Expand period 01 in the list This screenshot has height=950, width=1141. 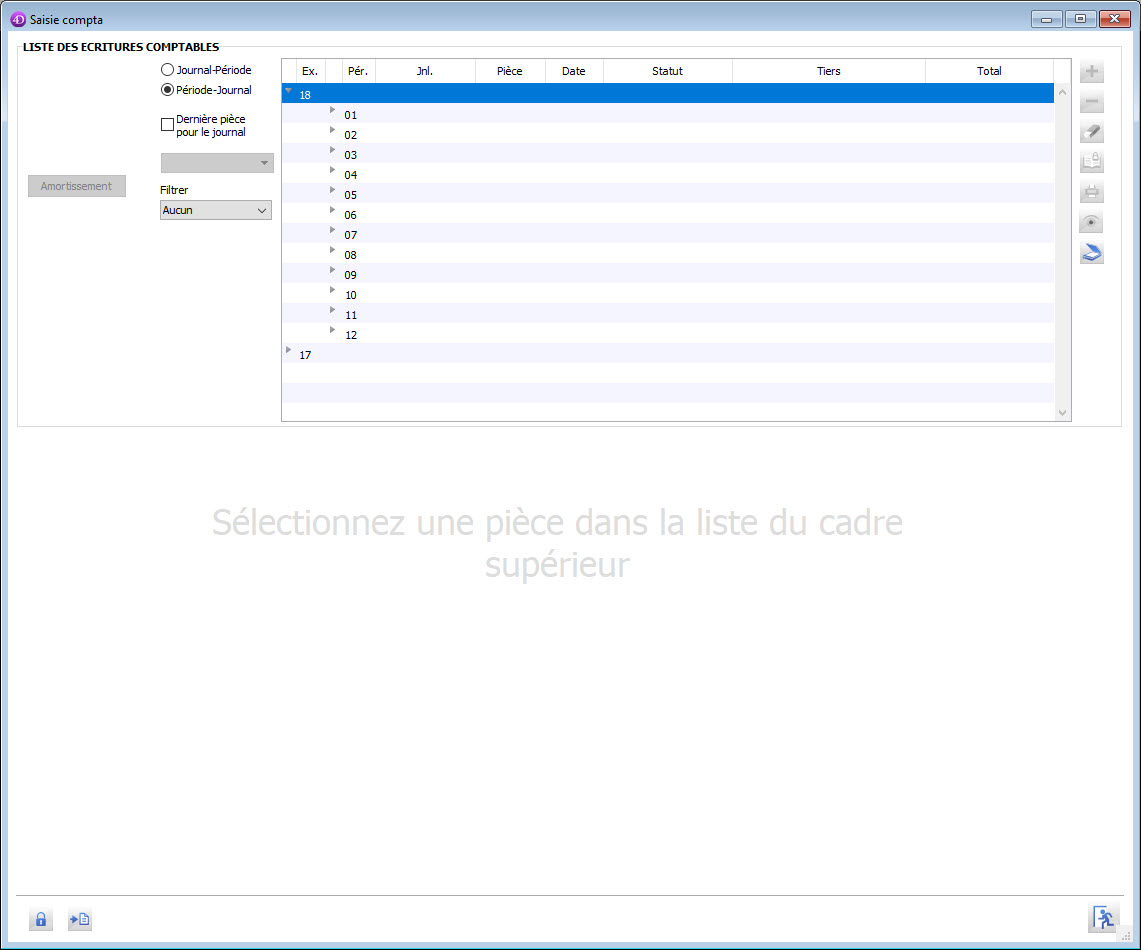point(333,110)
